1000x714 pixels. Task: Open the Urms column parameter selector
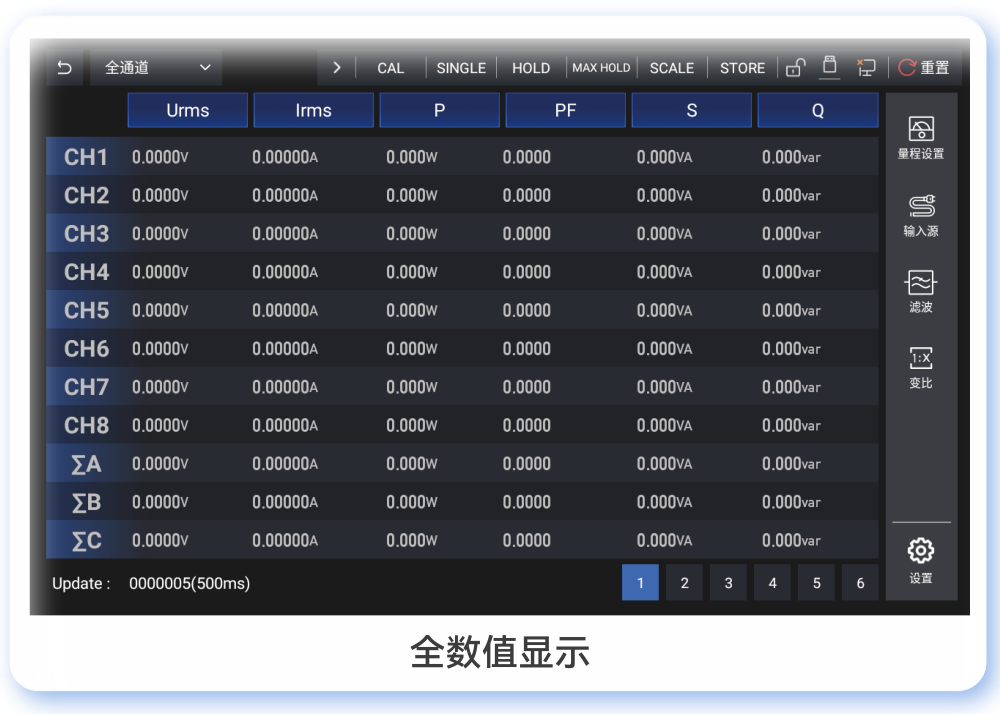tap(187, 111)
